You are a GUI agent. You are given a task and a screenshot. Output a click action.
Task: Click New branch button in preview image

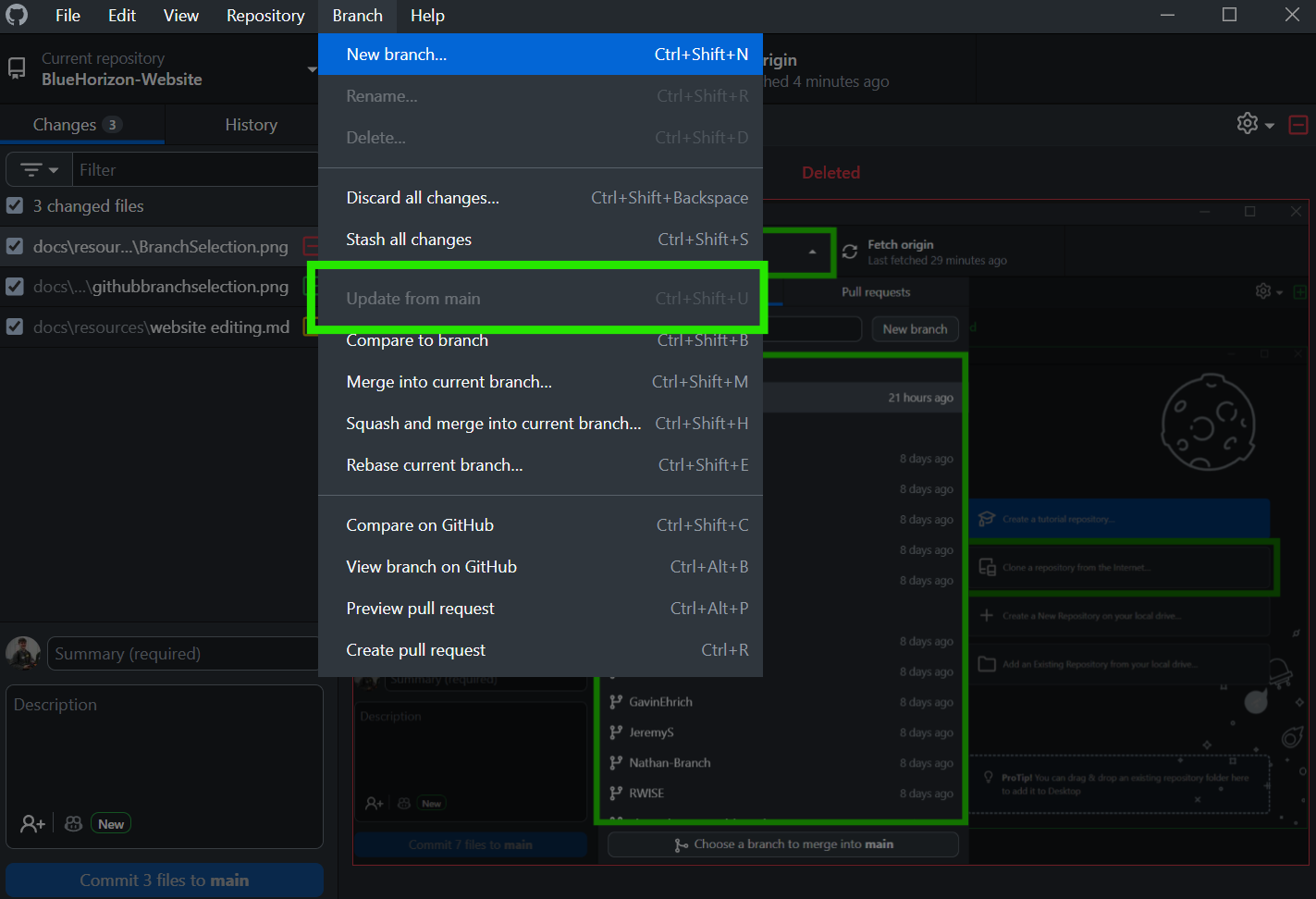point(915,329)
